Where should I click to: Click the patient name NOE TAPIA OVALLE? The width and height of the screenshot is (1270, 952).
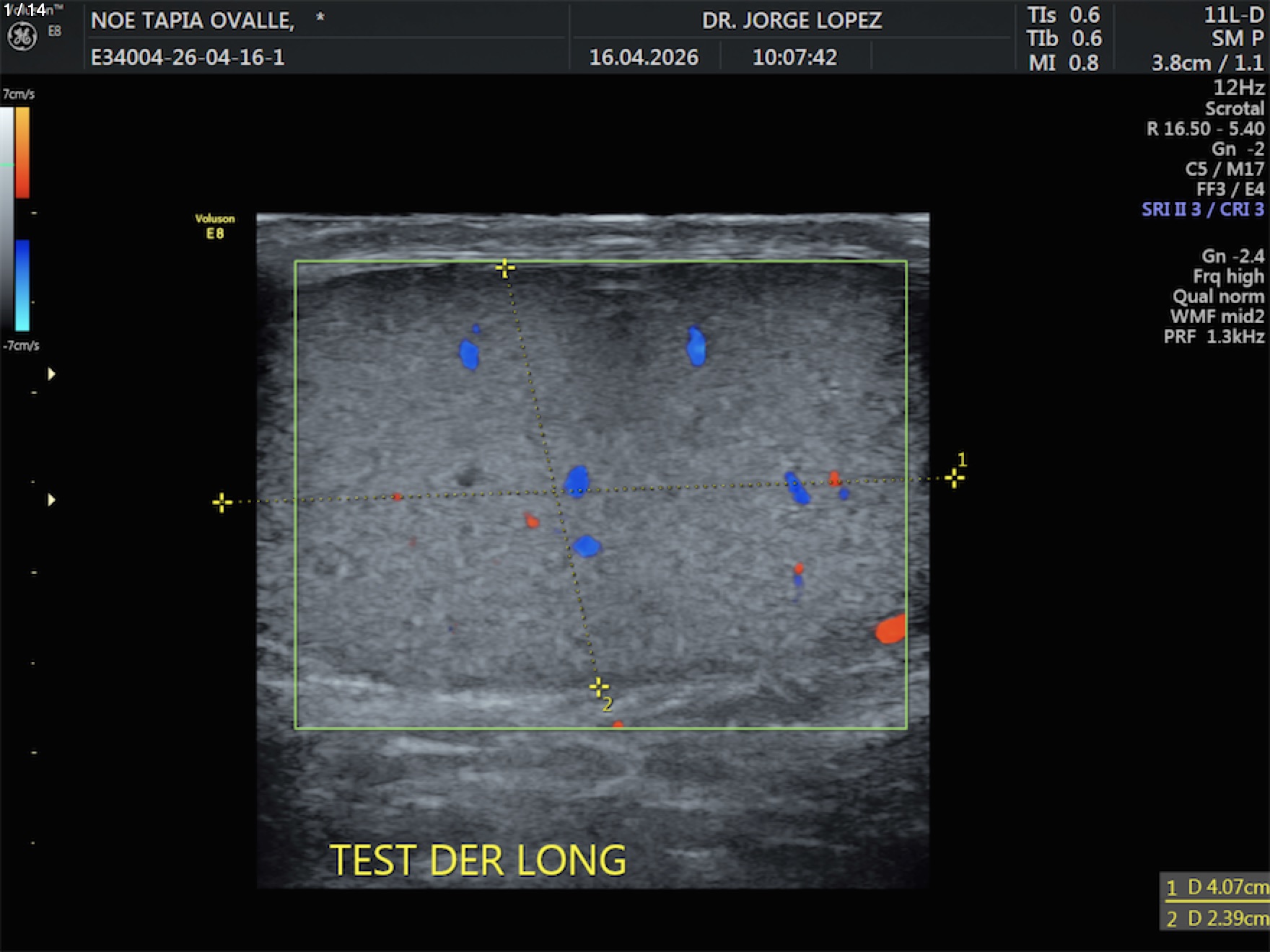[193, 20]
